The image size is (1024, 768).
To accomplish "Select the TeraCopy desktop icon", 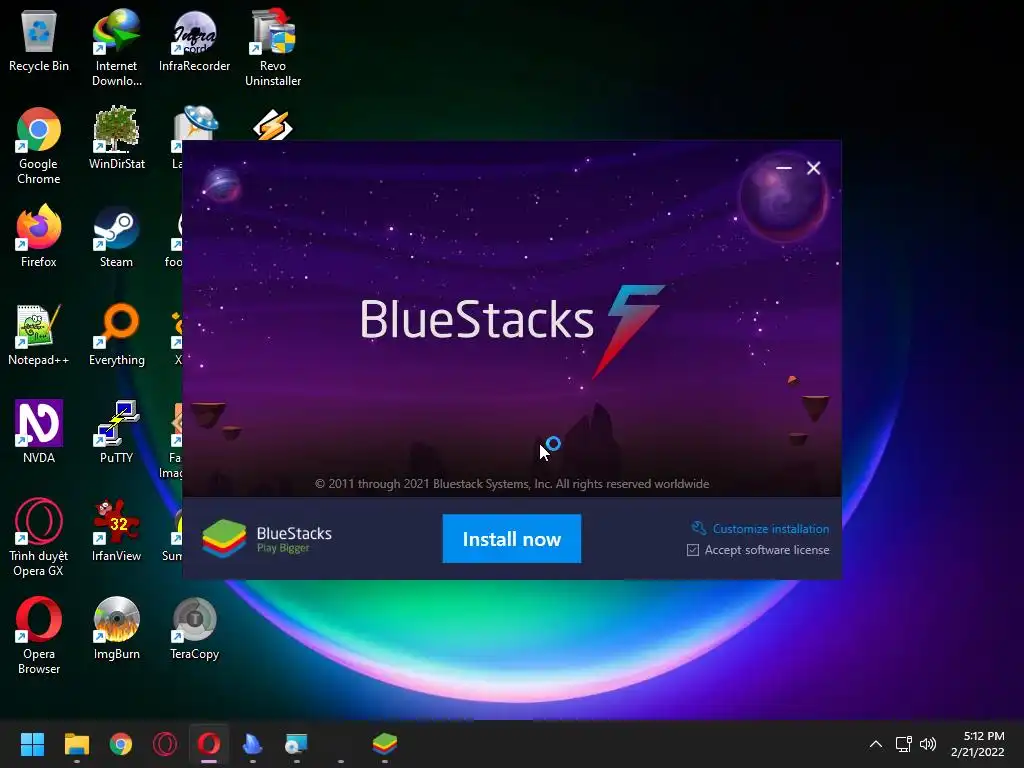I will 195,628.
